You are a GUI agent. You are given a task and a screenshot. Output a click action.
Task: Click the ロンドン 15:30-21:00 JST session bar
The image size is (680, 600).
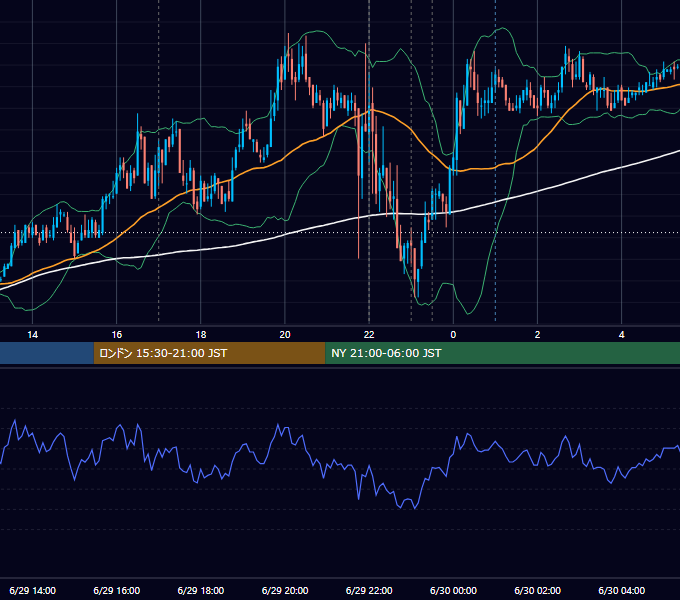(x=209, y=353)
